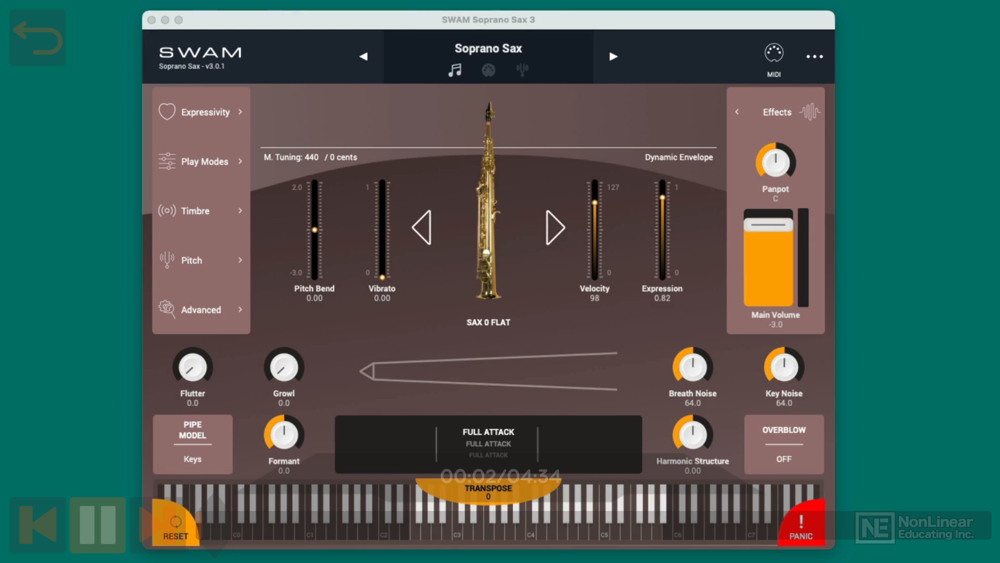Click the Timbre broadcast icon
Image resolution: width=1000 pixels, height=563 pixels.
167,210
